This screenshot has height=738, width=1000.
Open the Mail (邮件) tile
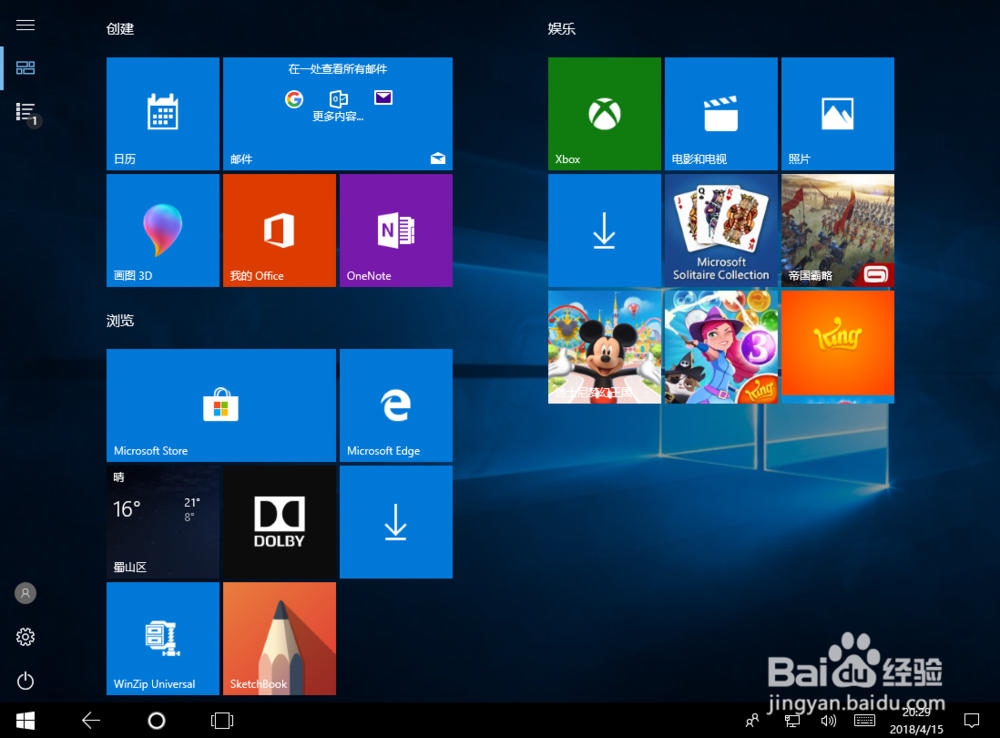pos(337,114)
